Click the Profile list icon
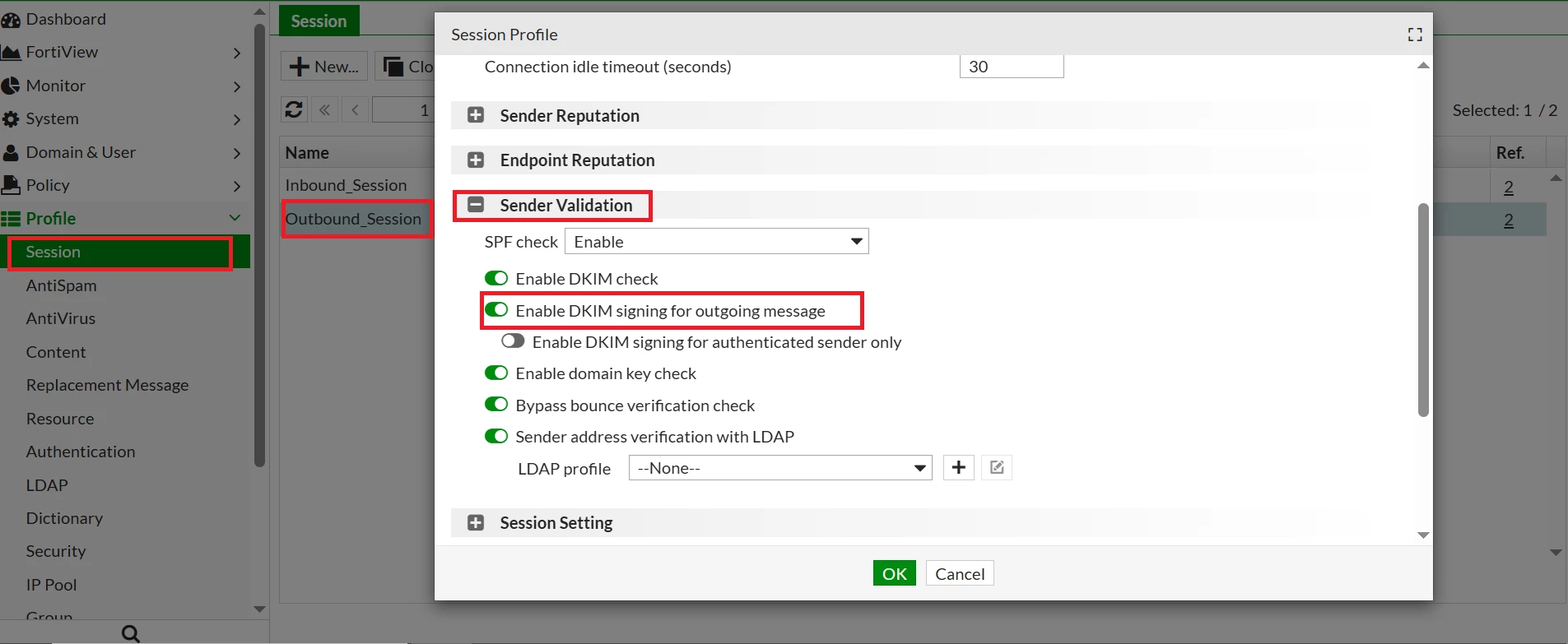1568x644 pixels. (11, 219)
